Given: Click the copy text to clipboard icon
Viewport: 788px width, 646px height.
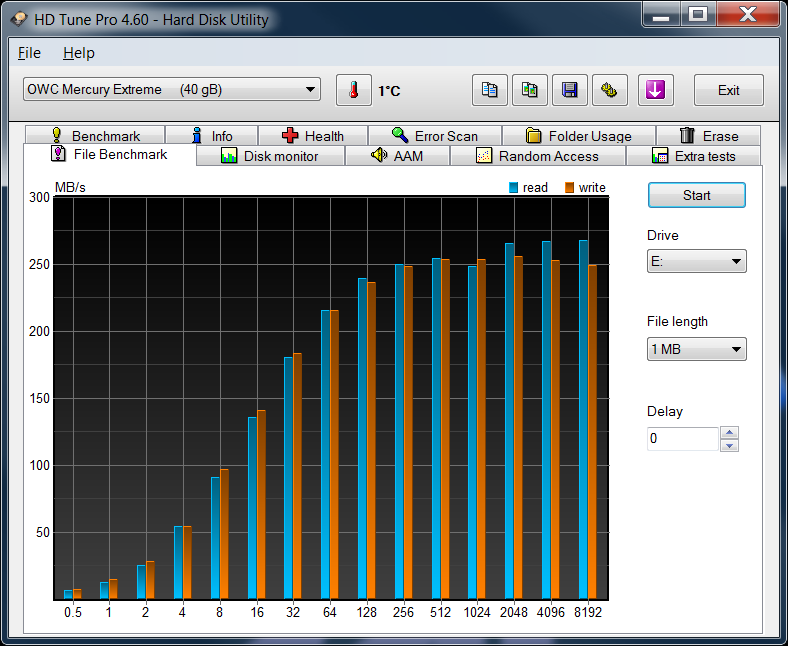Looking at the screenshot, I should (x=489, y=90).
